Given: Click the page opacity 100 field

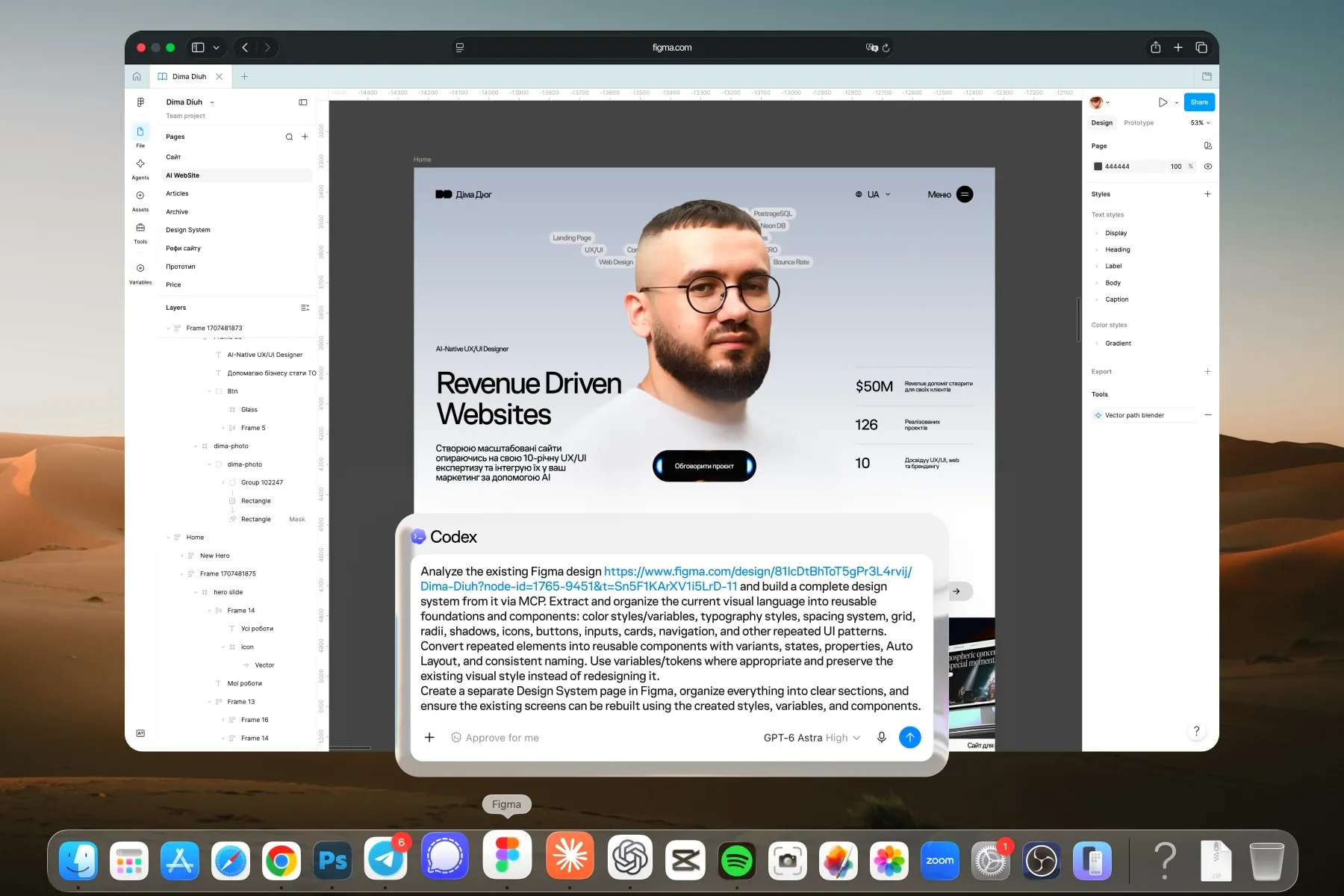Looking at the screenshot, I should click(1176, 167).
